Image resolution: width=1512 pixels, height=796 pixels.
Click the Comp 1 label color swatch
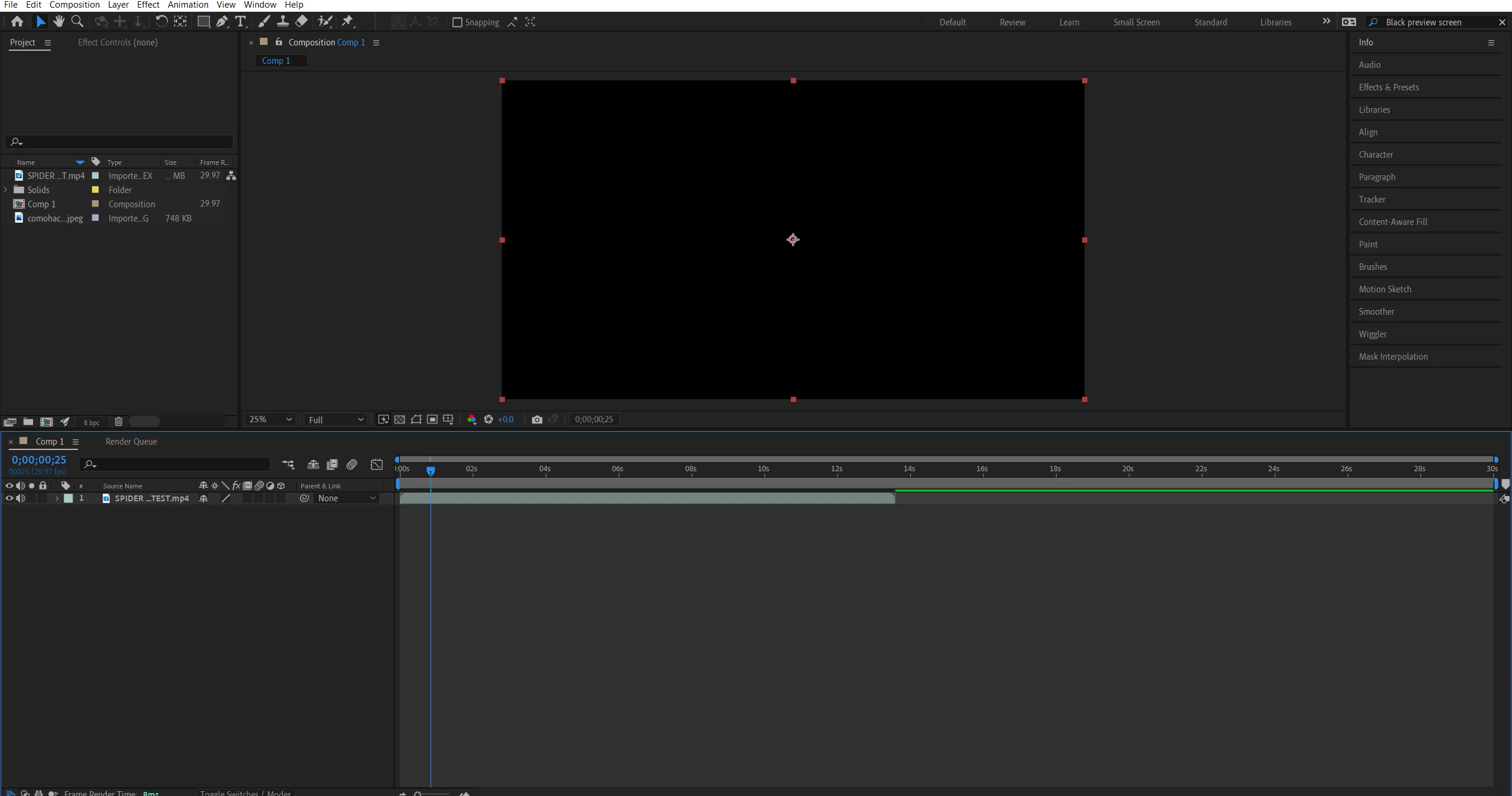[x=95, y=204]
